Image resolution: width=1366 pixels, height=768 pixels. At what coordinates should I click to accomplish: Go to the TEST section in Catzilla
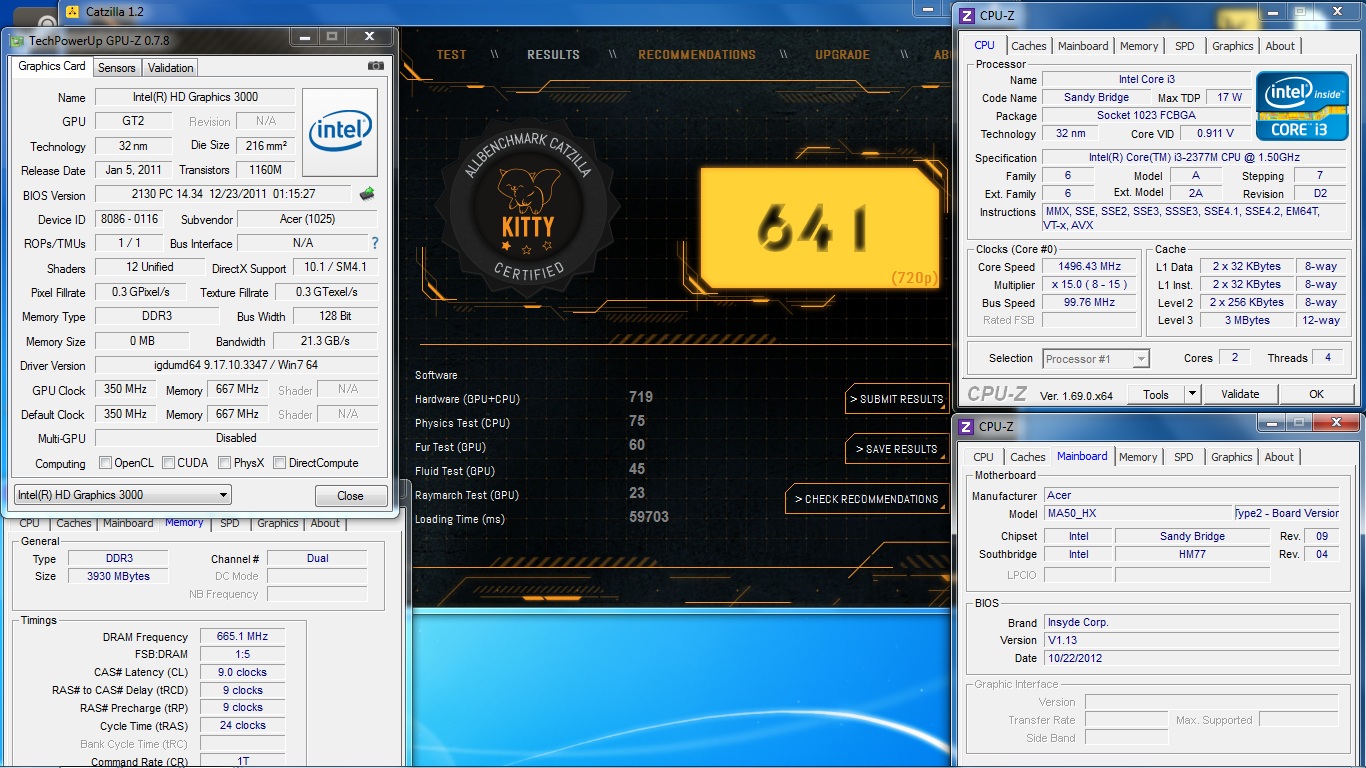[x=452, y=55]
